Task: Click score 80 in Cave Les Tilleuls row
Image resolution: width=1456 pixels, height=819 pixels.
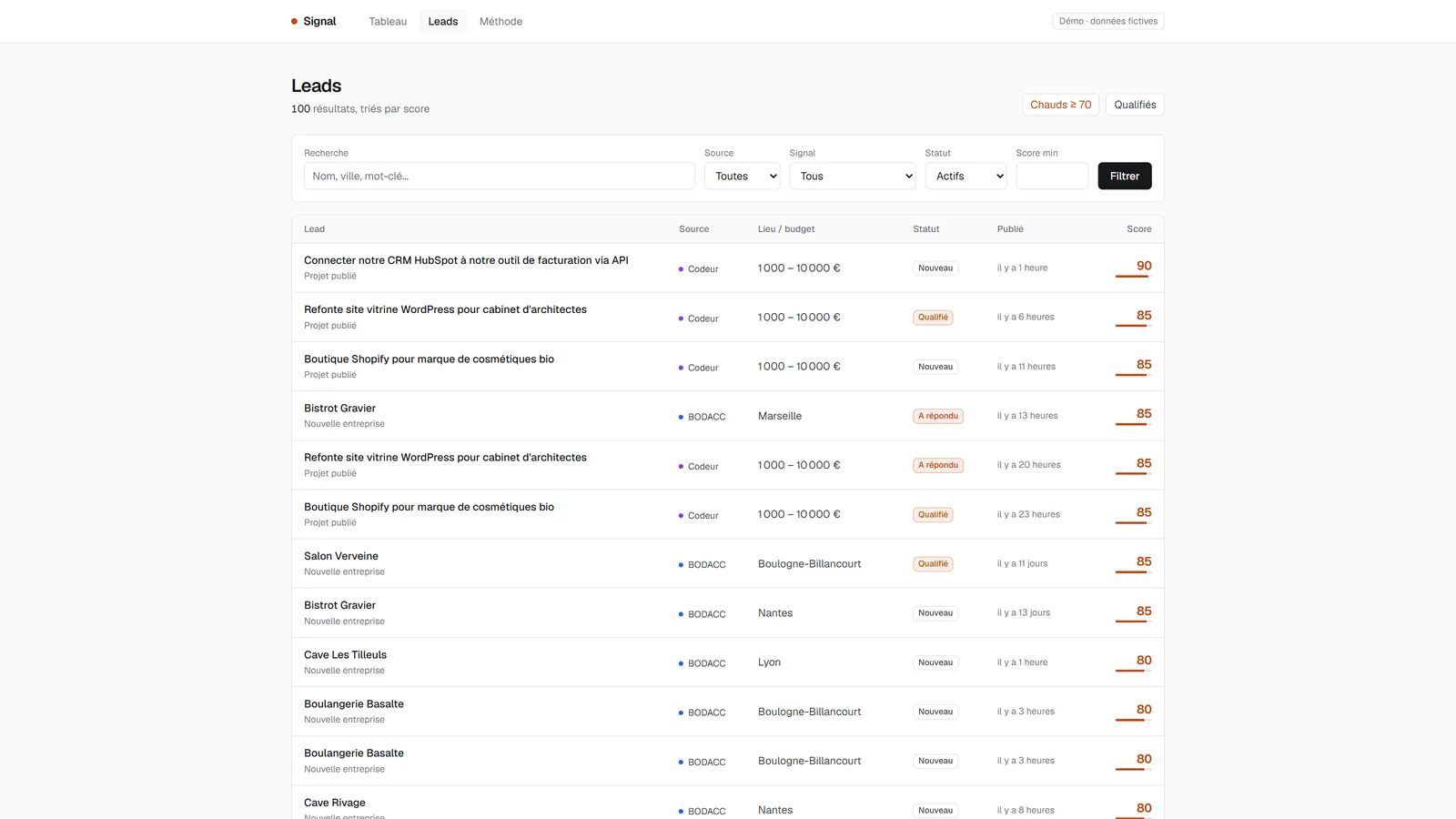Action: [1144, 660]
